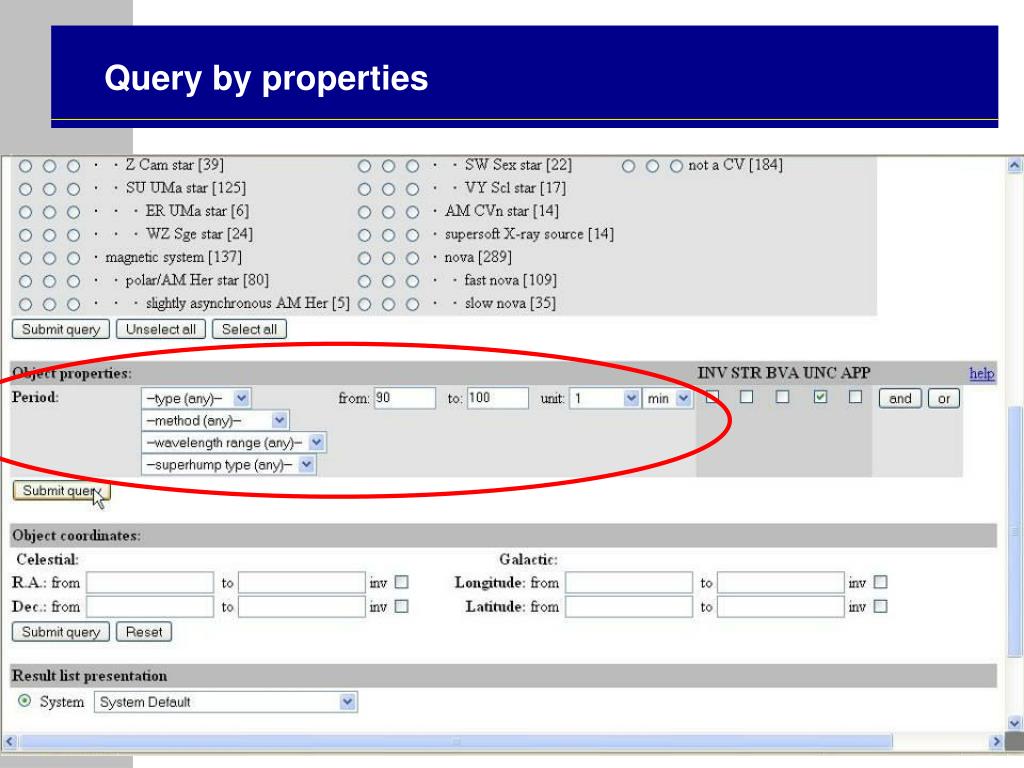The image size is (1024, 768).
Task: Check the UNC checkbox in Period row
Action: 820,396
